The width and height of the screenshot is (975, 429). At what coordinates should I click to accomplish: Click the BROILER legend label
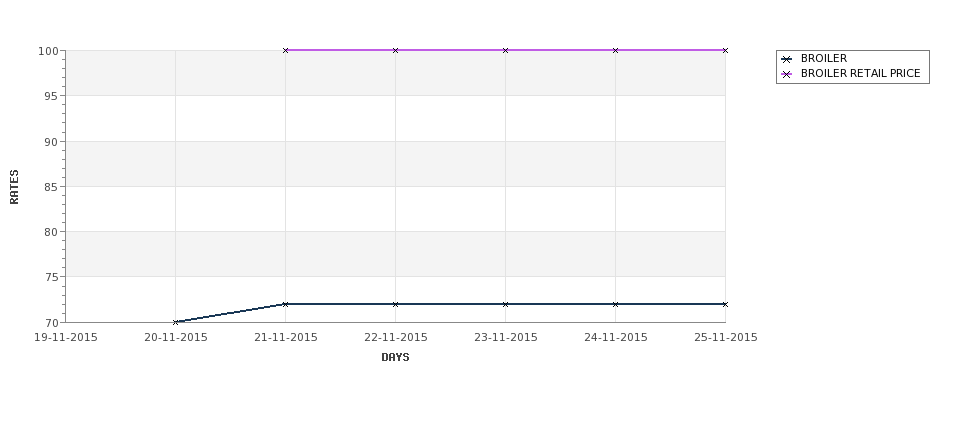click(824, 58)
